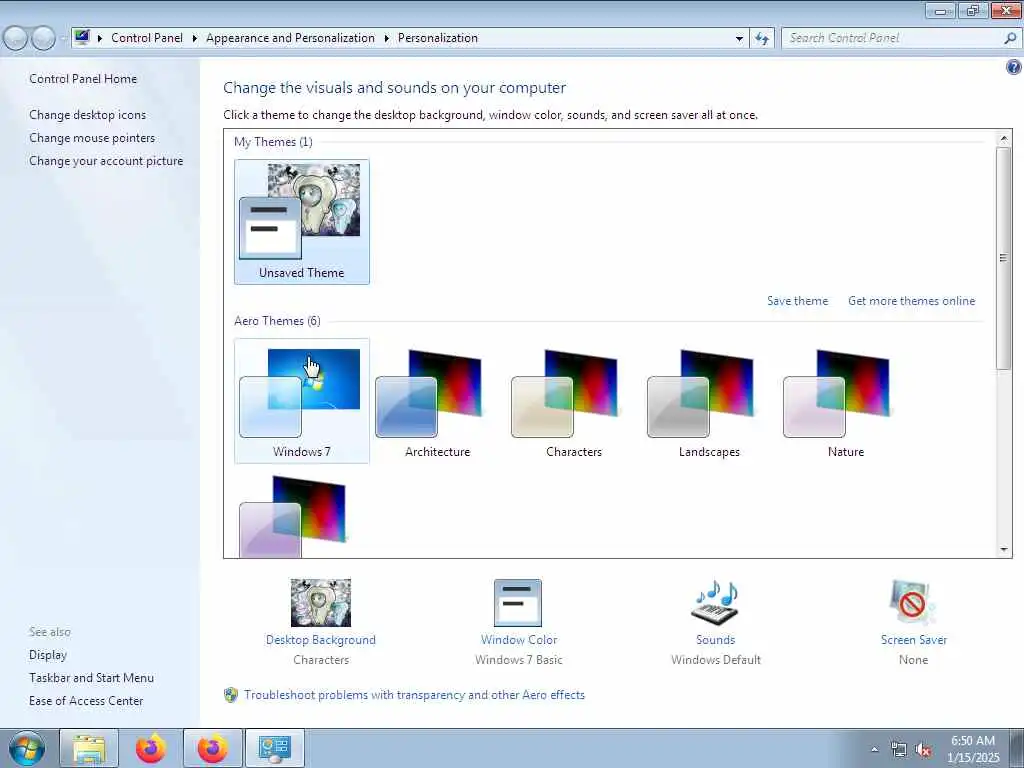Click the search magnifier icon
Viewport: 1024px width, 768px height.
point(1010,39)
